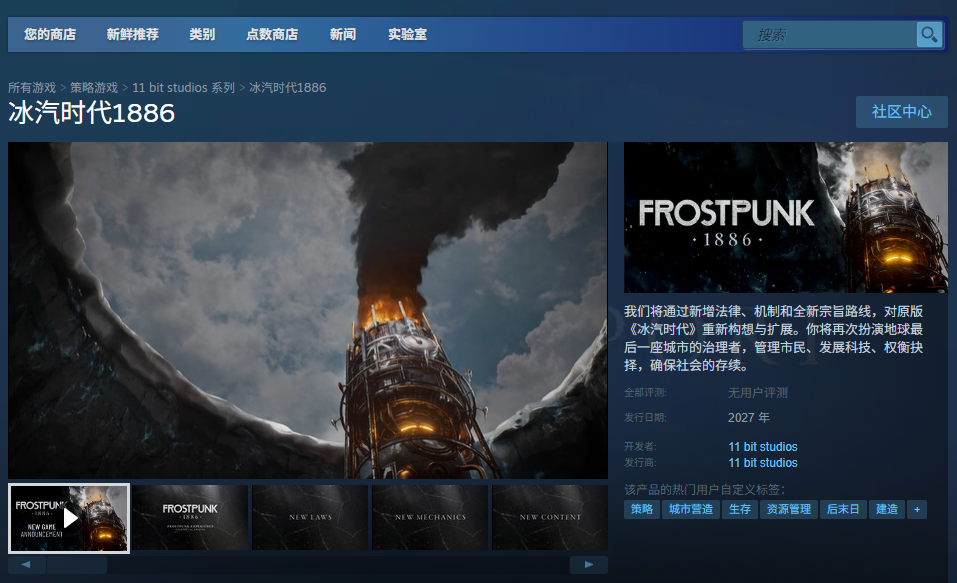Screen dimensions: 957x583
Task: Click the 无用户评测 review text
Action: 757,393
